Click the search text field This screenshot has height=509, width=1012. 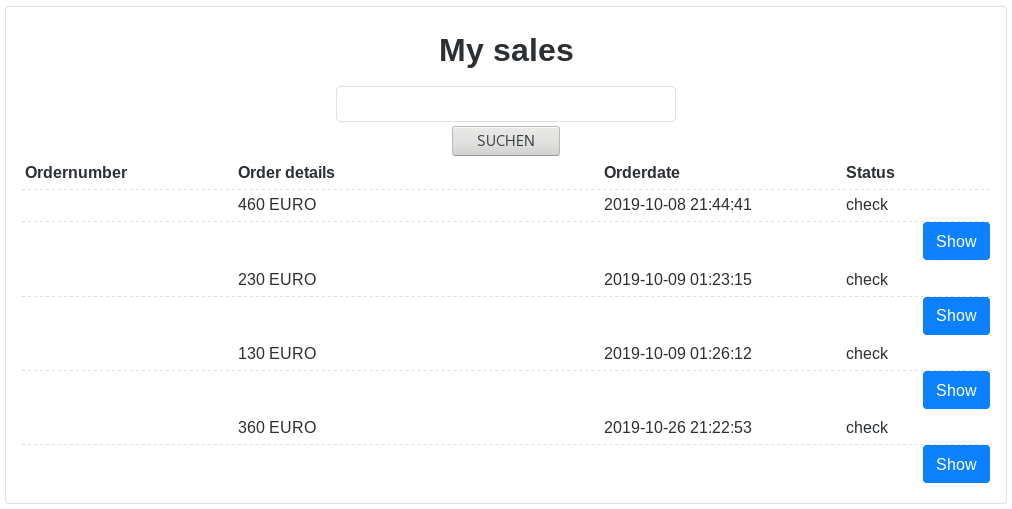(x=505, y=104)
